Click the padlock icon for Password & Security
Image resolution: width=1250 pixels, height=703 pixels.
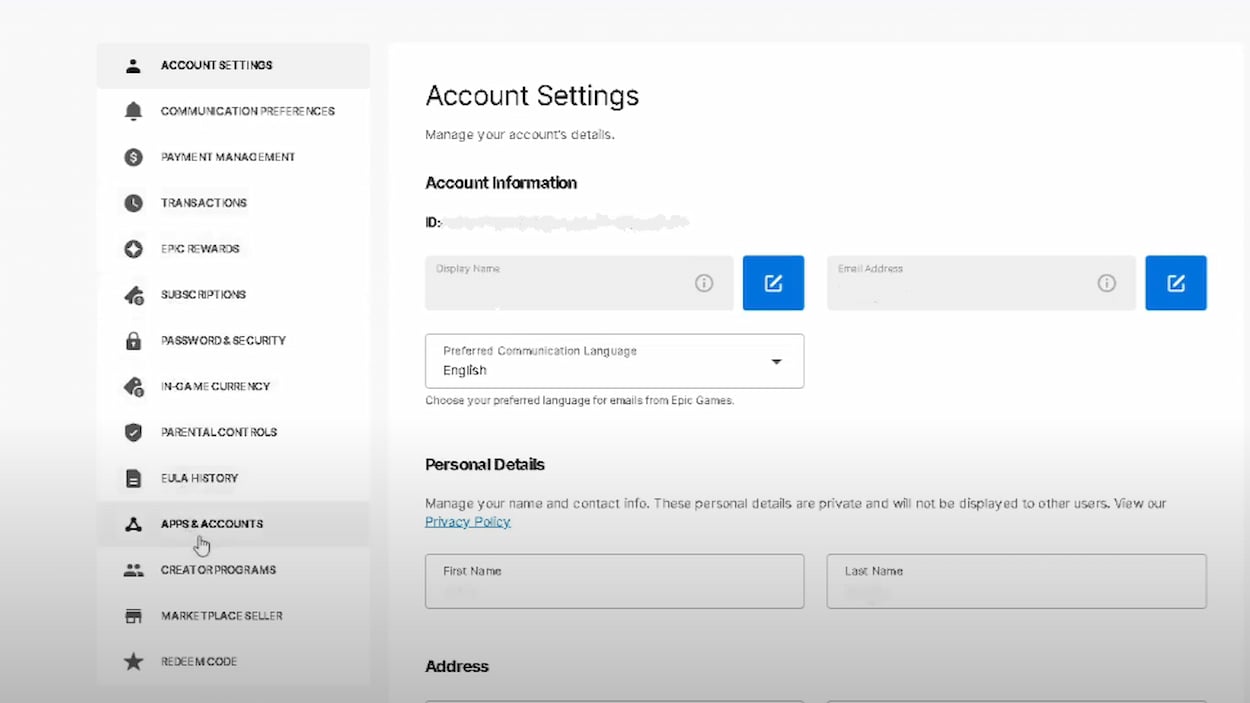[x=133, y=341]
